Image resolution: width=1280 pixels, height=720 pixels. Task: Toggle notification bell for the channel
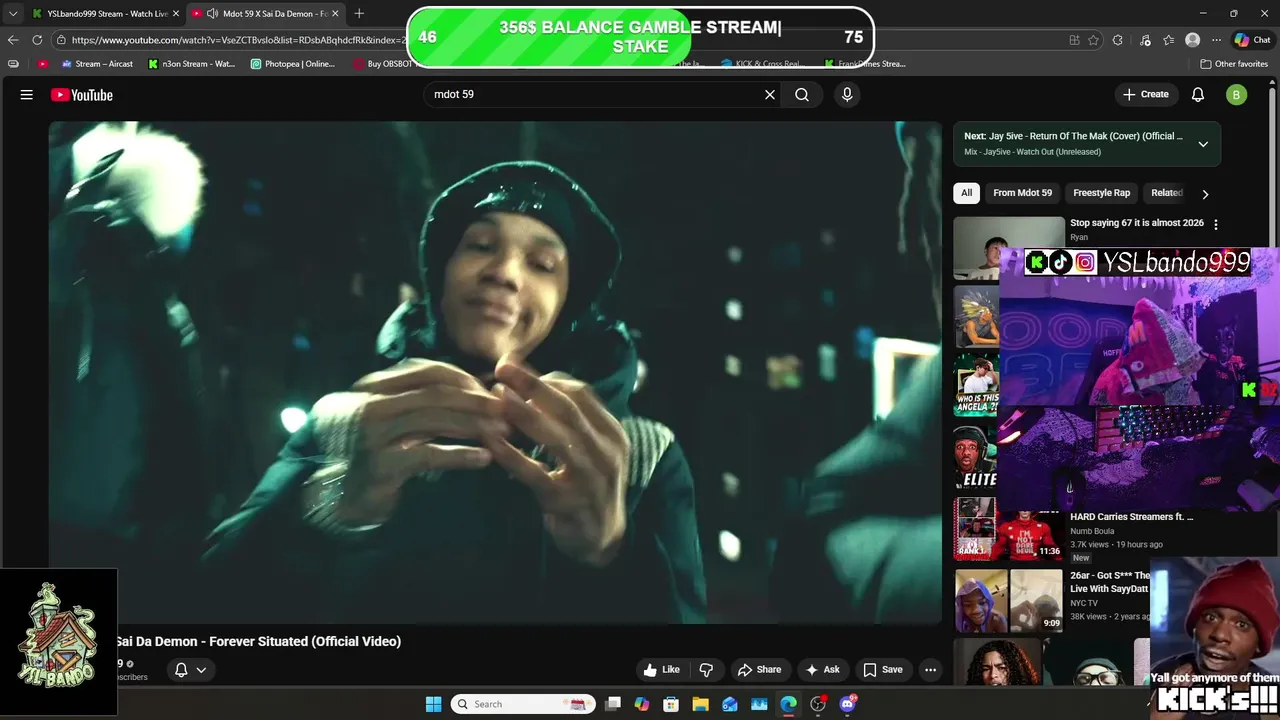point(190,670)
